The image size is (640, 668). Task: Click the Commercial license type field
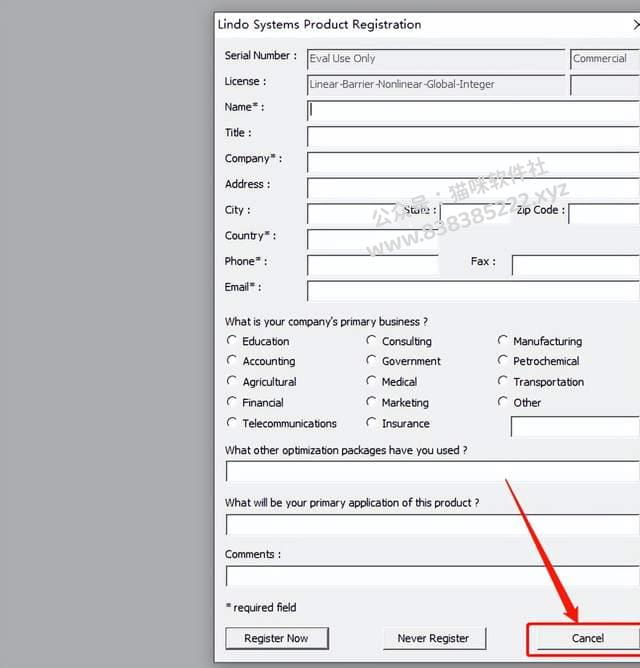pyautogui.click(x=605, y=59)
